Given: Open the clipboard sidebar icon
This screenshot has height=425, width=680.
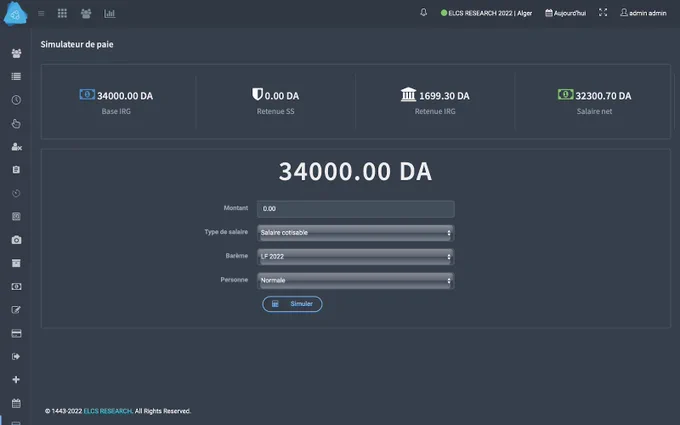Looking at the screenshot, I should tap(16, 170).
